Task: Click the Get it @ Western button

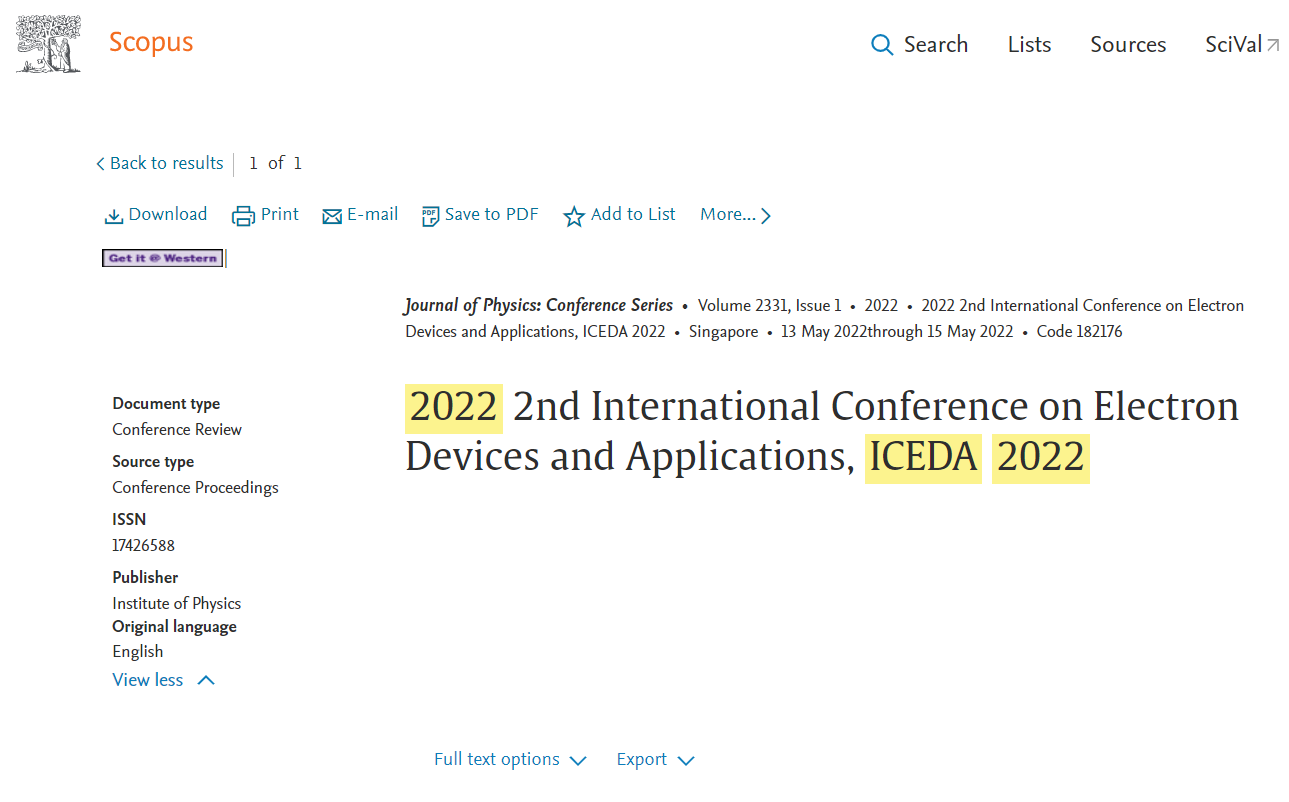Action: [x=163, y=258]
